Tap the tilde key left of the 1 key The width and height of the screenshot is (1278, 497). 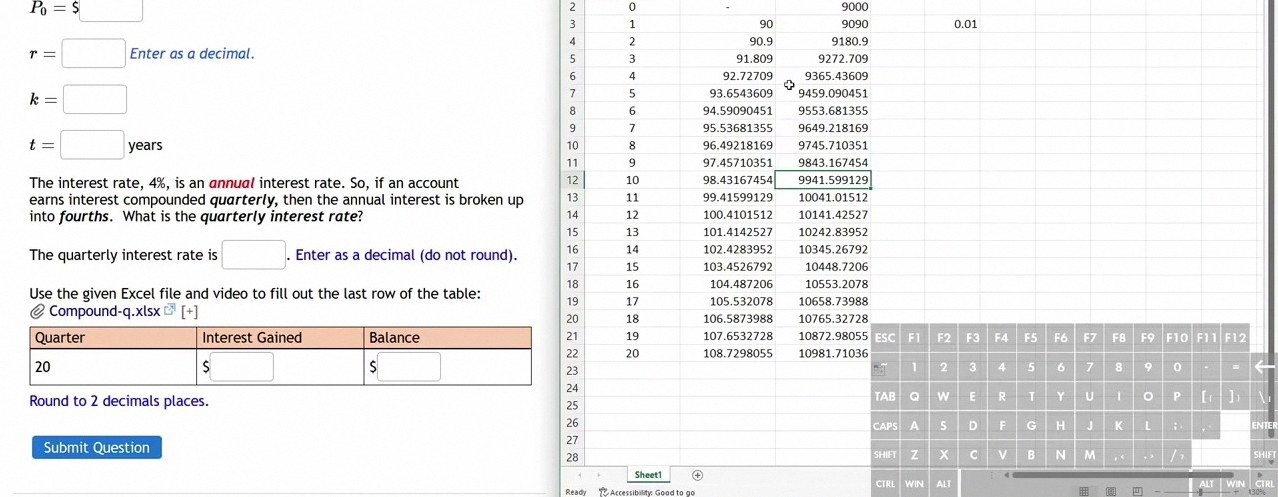(x=884, y=367)
